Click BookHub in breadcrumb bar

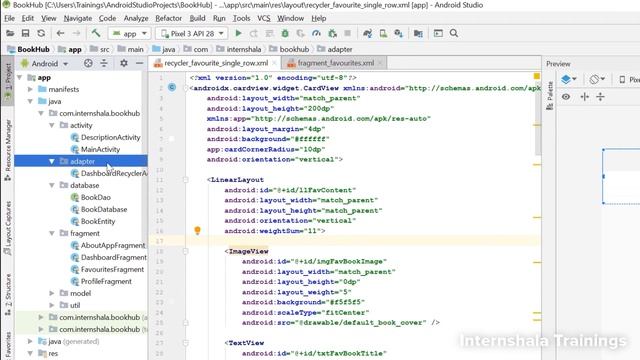pyautogui.click(x=29, y=49)
